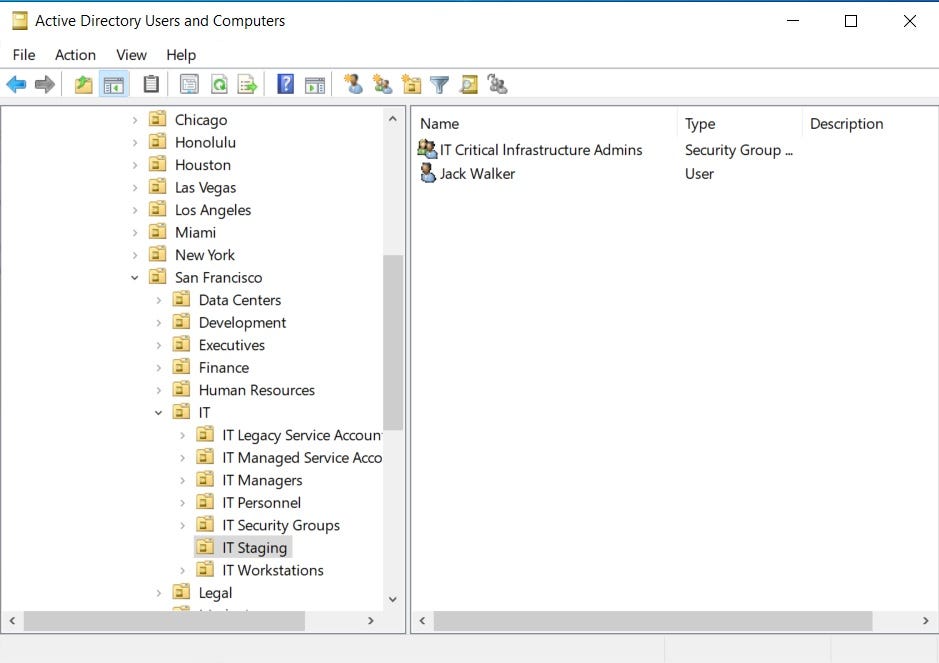Expand the IT Managers tree node
The height and width of the screenshot is (663, 939).
[x=183, y=480]
